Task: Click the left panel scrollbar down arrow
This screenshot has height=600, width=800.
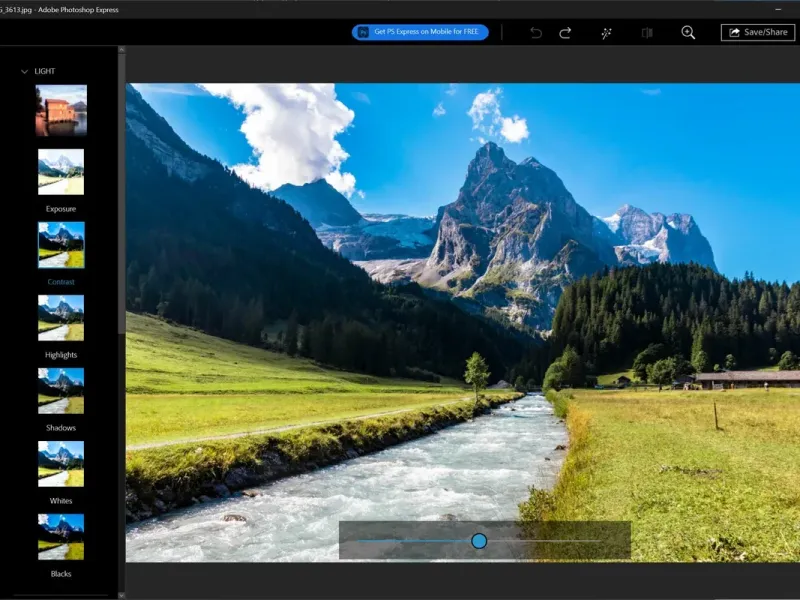Action: click(121, 595)
